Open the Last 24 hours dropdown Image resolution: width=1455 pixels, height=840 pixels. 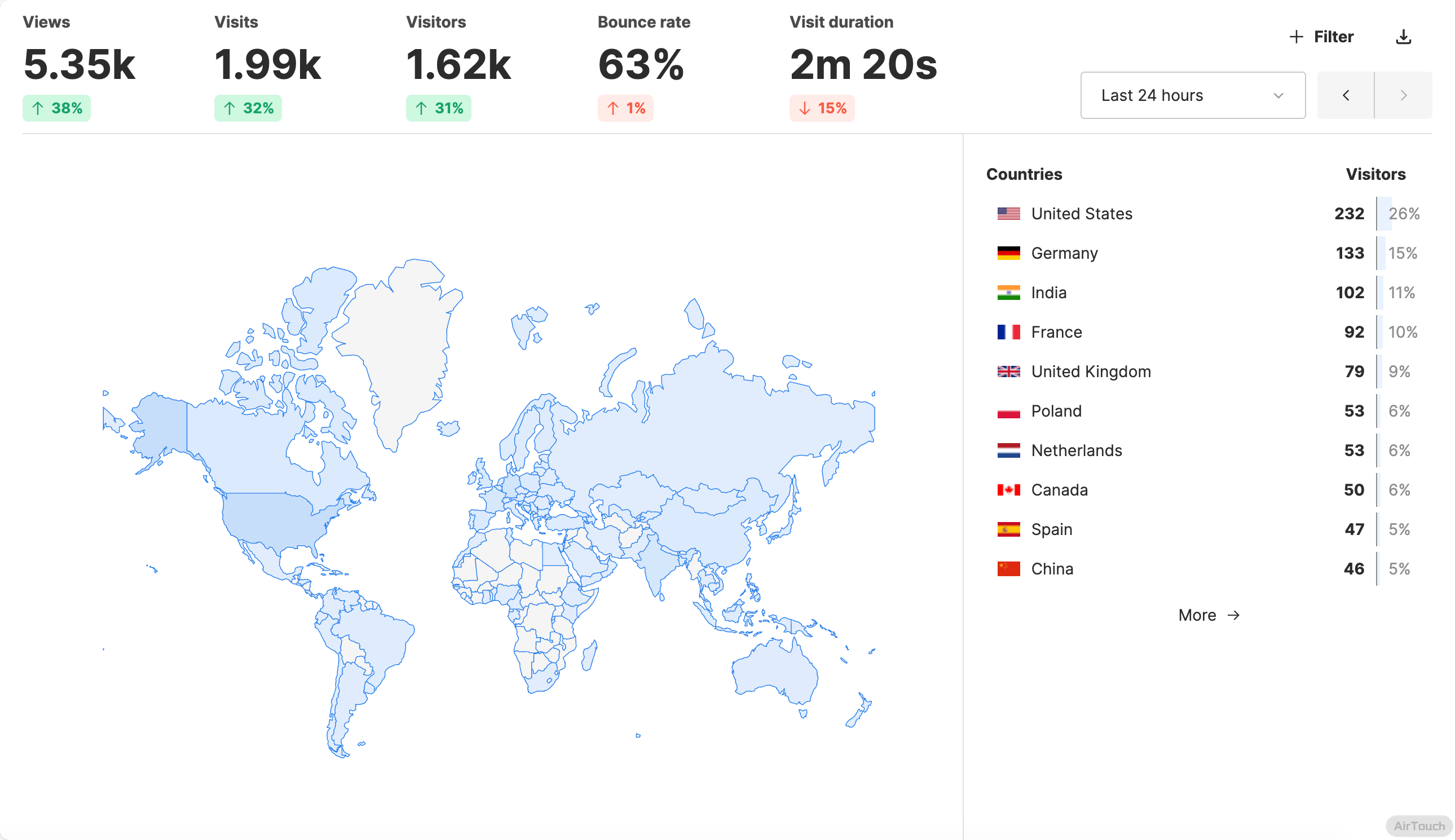pos(1192,95)
